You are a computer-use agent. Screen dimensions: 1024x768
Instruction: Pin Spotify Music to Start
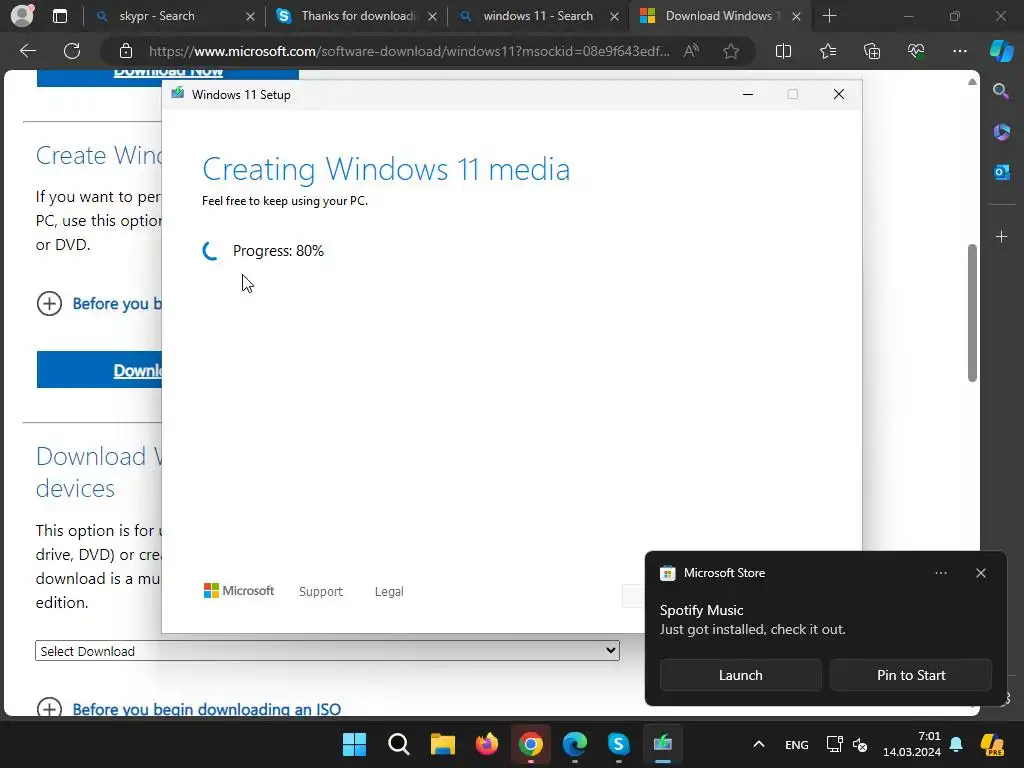click(911, 675)
